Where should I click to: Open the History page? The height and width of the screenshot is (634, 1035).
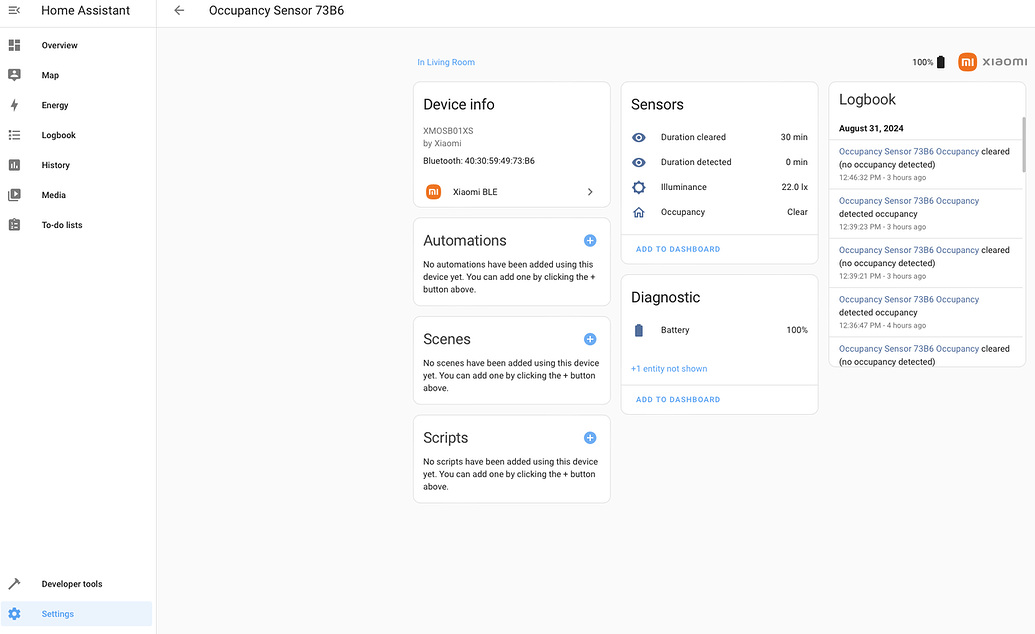55,165
